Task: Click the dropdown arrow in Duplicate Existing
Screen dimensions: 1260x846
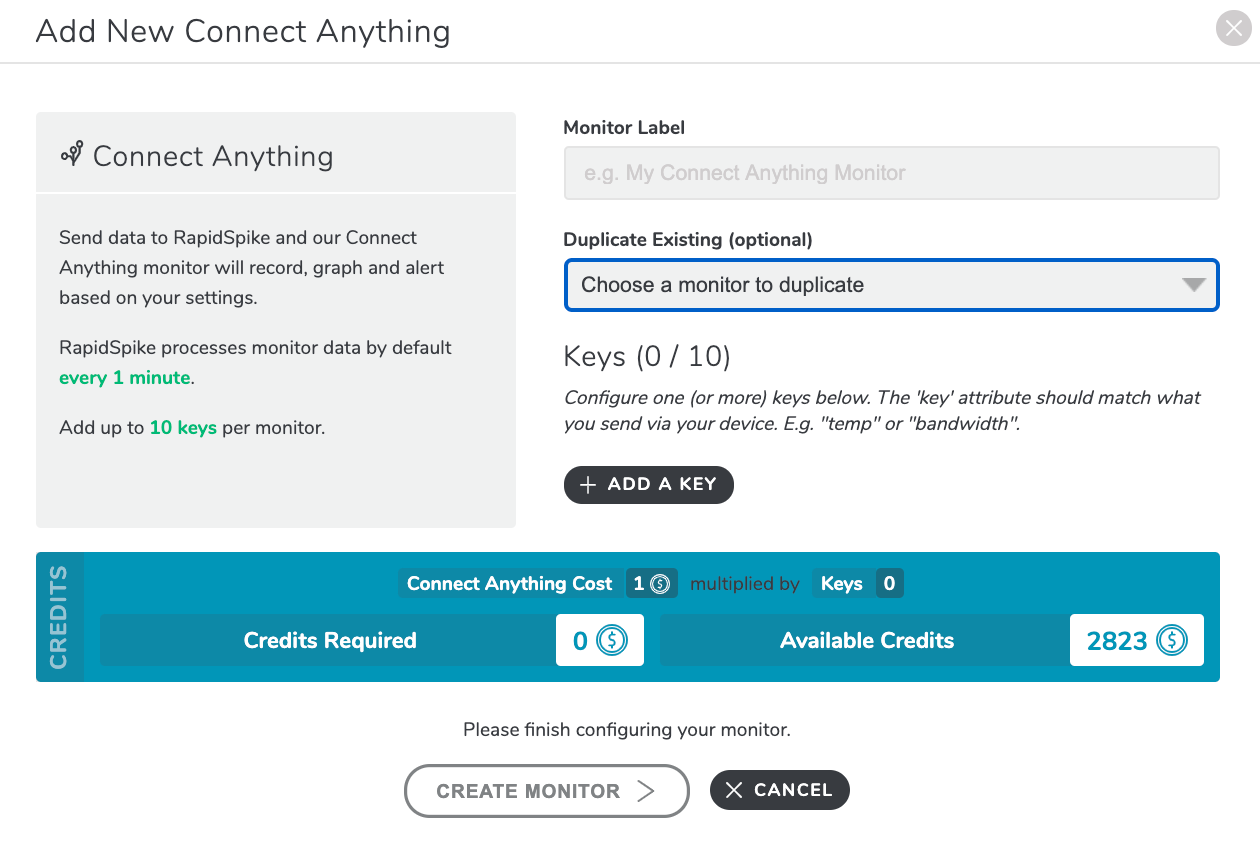Action: click(1193, 285)
